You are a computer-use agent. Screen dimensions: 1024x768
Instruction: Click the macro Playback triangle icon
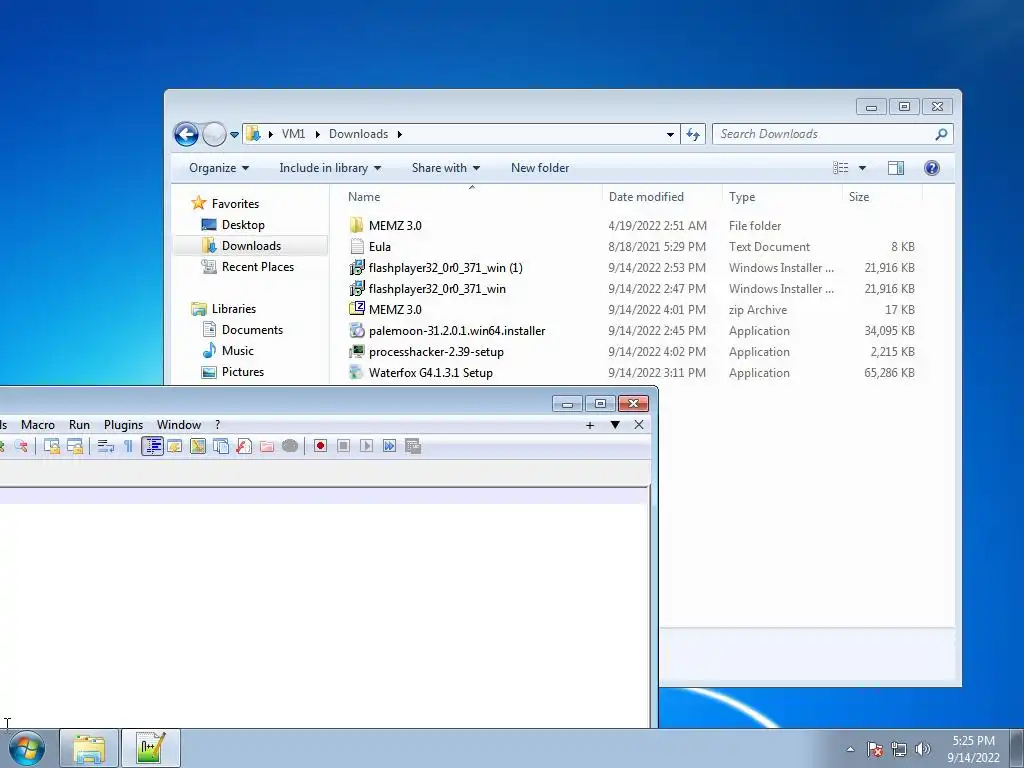coord(366,446)
